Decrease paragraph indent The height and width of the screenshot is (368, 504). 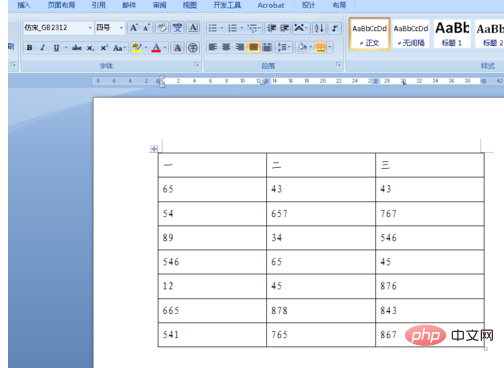tap(272, 28)
